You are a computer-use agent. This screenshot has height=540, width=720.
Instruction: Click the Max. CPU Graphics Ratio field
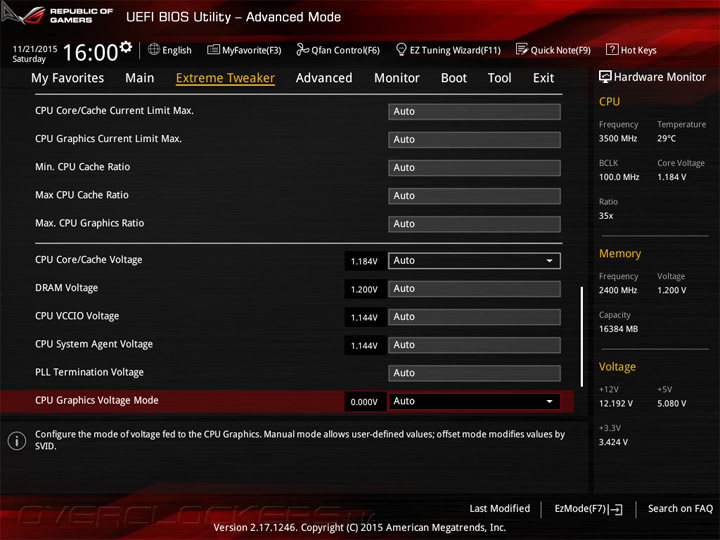(x=474, y=224)
